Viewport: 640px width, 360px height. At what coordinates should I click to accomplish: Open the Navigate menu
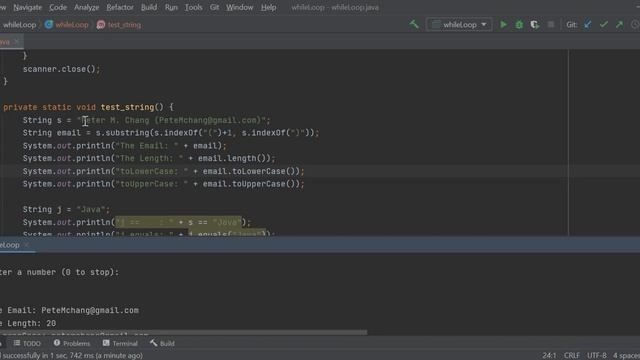pos(27,7)
